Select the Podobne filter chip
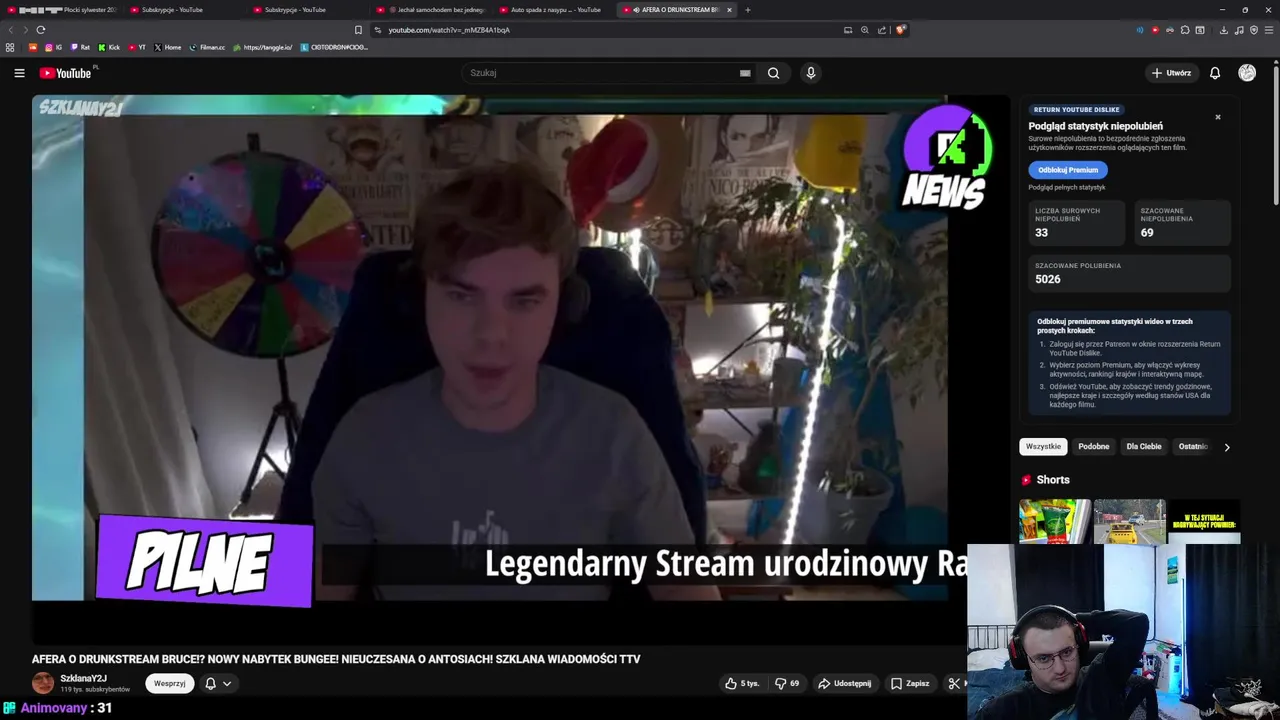Image resolution: width=1280 pixels, height=720 pixels. 1094,447
